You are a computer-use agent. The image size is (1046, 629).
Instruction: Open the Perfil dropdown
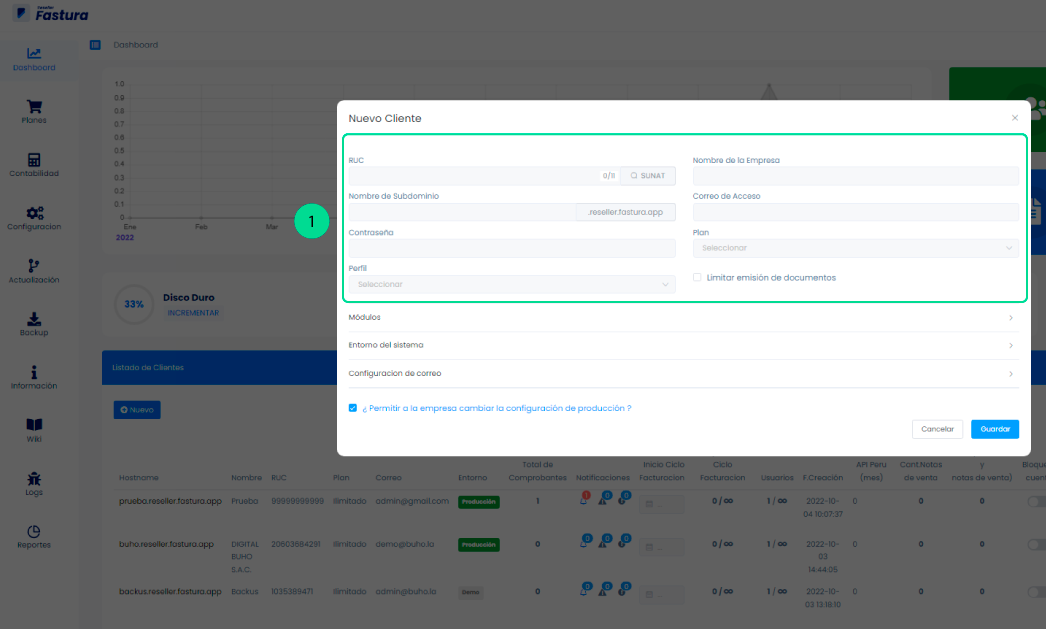[511, 284]
